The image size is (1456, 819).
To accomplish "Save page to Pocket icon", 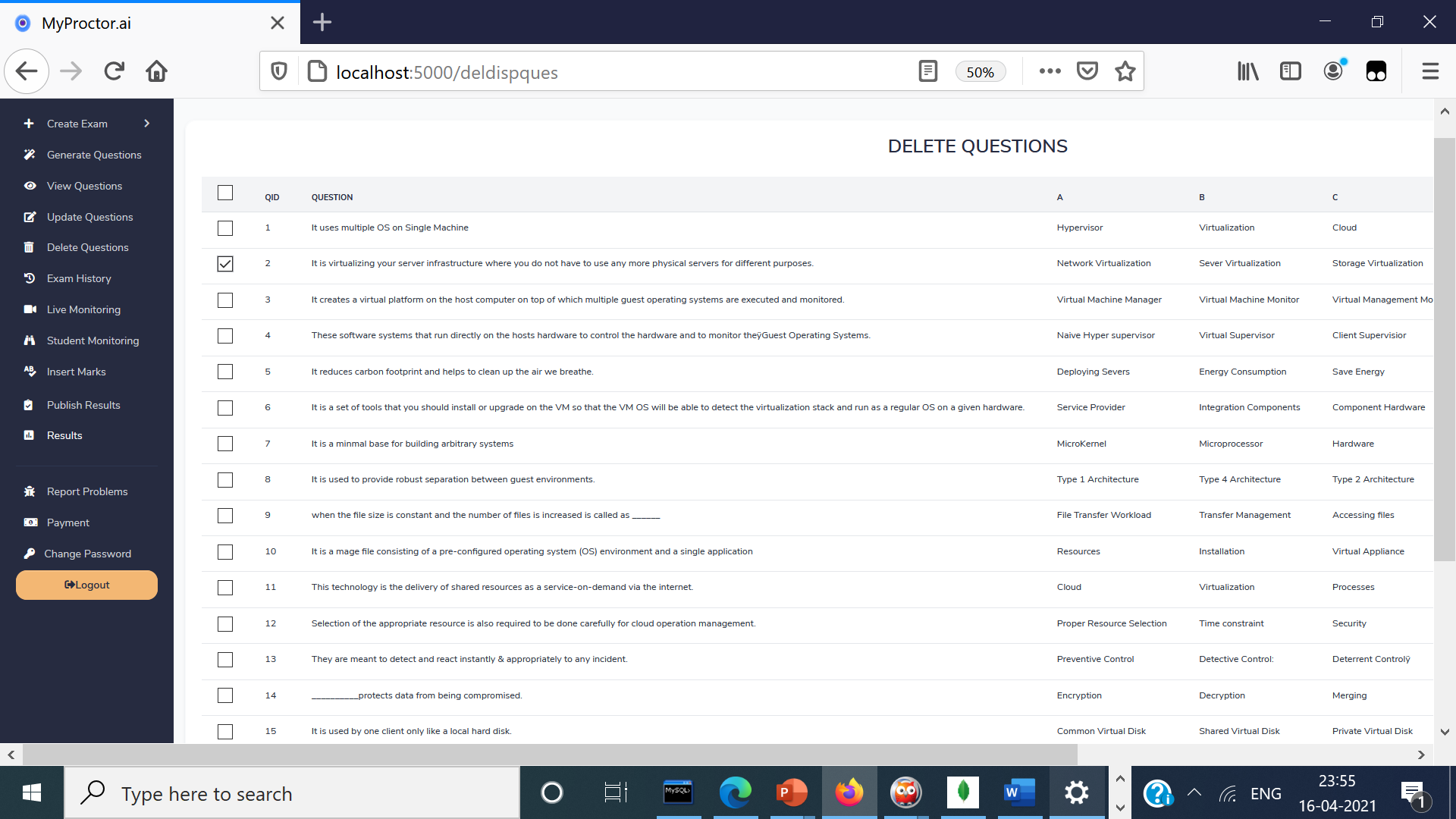I will tap(1087, 71).
